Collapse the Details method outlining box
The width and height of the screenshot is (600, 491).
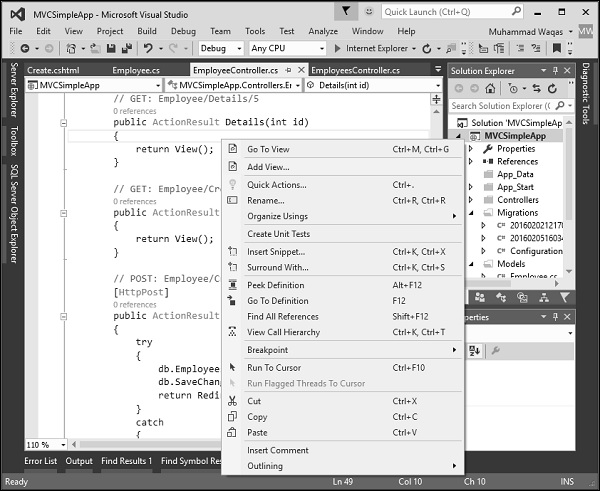click(65, 123)
